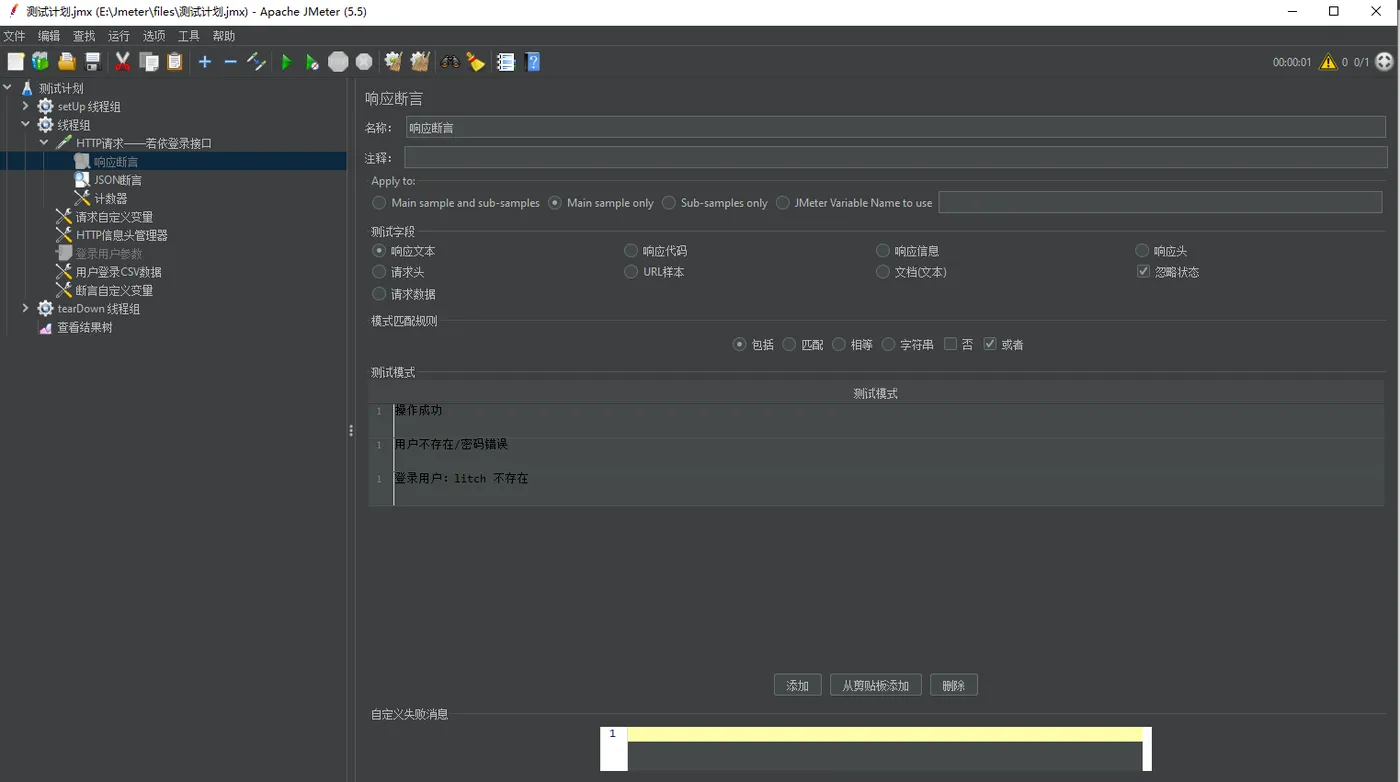This screenshot has height=782, width=1400.
Task: Select the 用户不存在/密码错误 pattern row
Action: [876, 454]
